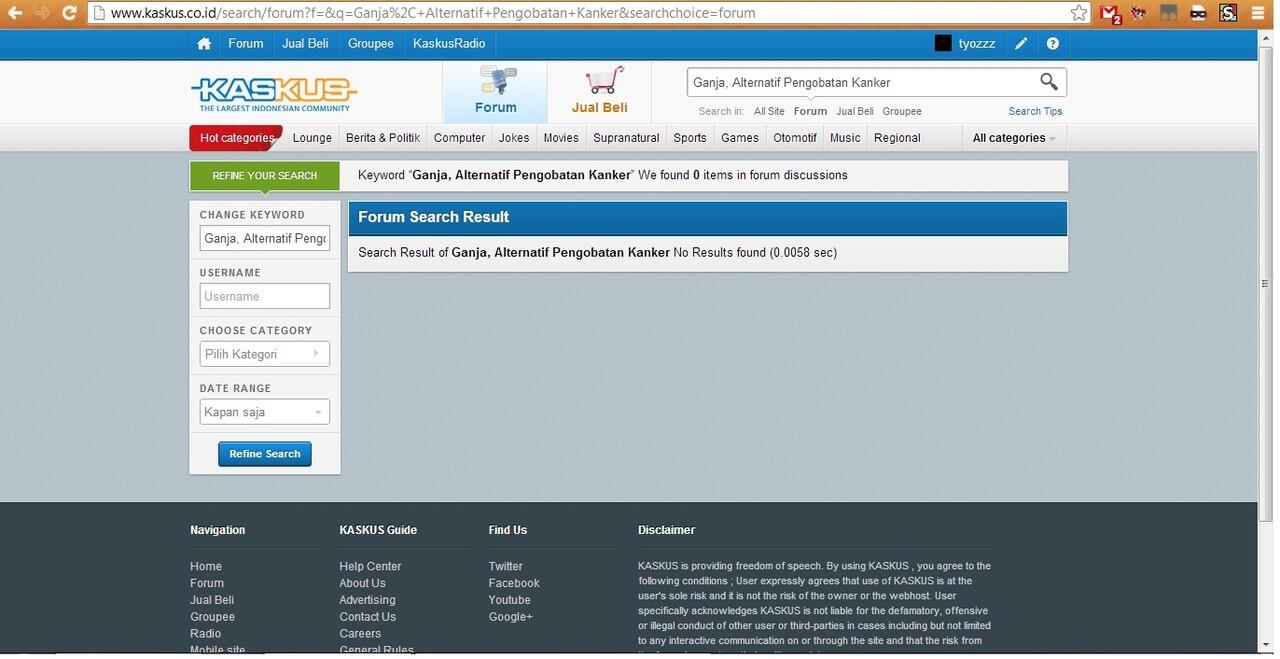This screenshot has height=659, width=1280.
Task: Click the grey two-circle extension icon
Action: pyautogui.click(x=1168, y=13)
